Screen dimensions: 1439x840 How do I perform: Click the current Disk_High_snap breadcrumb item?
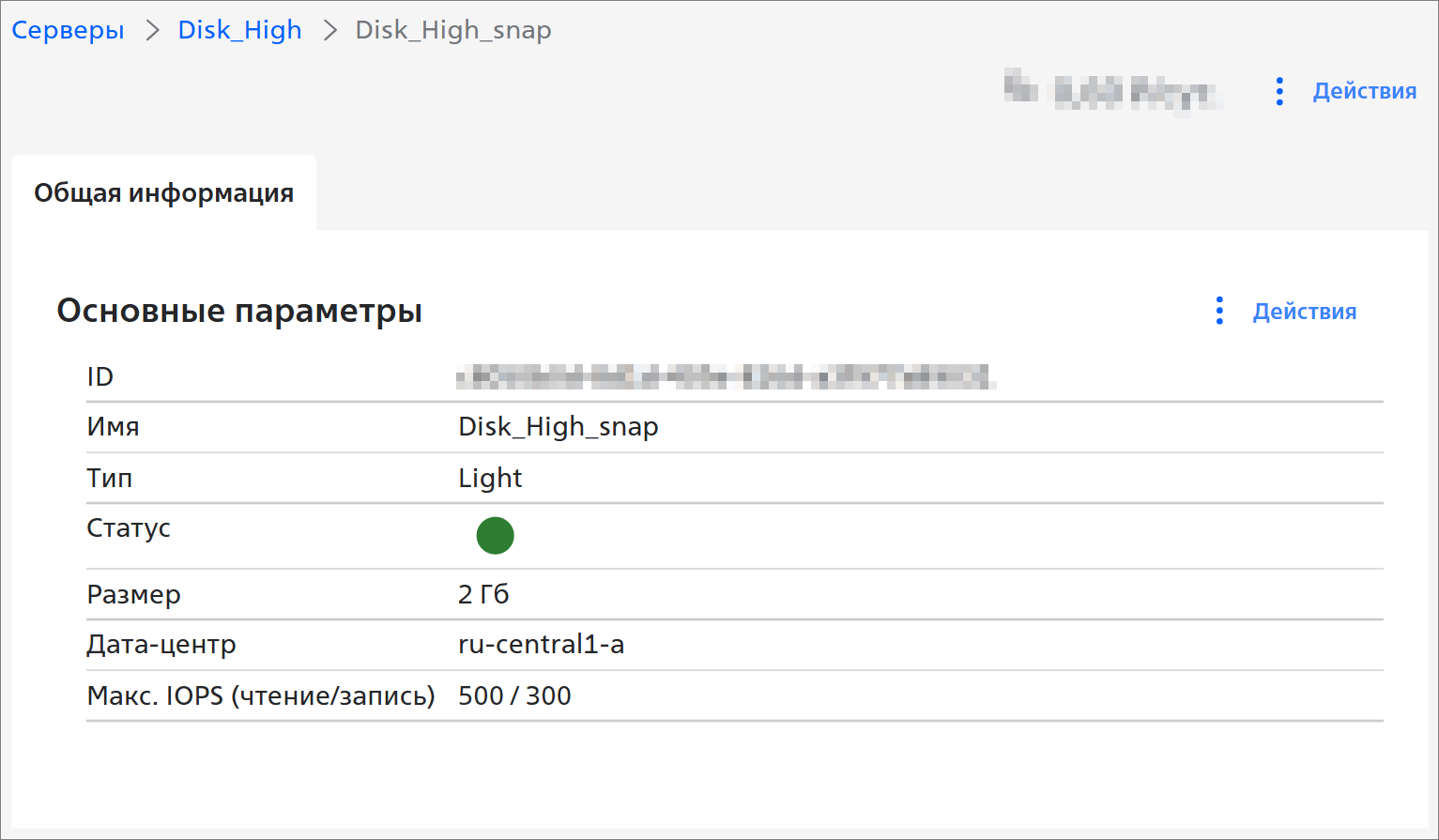[452, 31]
